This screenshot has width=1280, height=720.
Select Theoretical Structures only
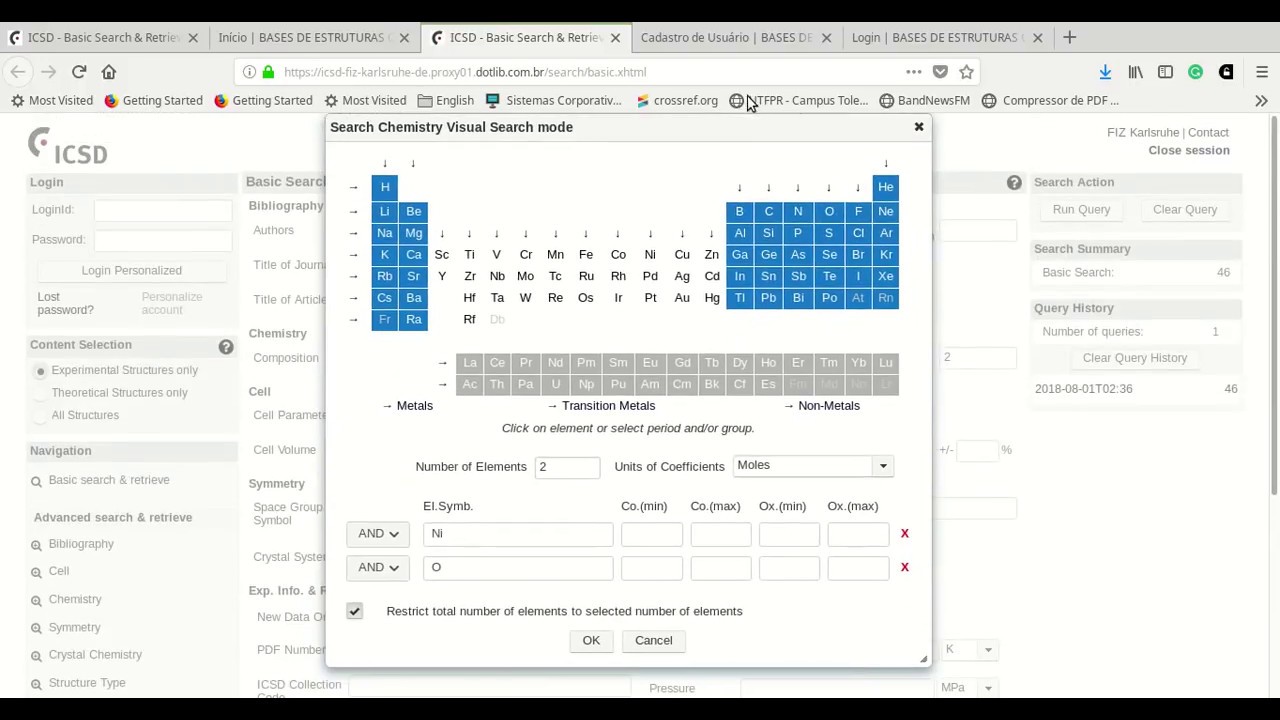[x=41, y=393]
